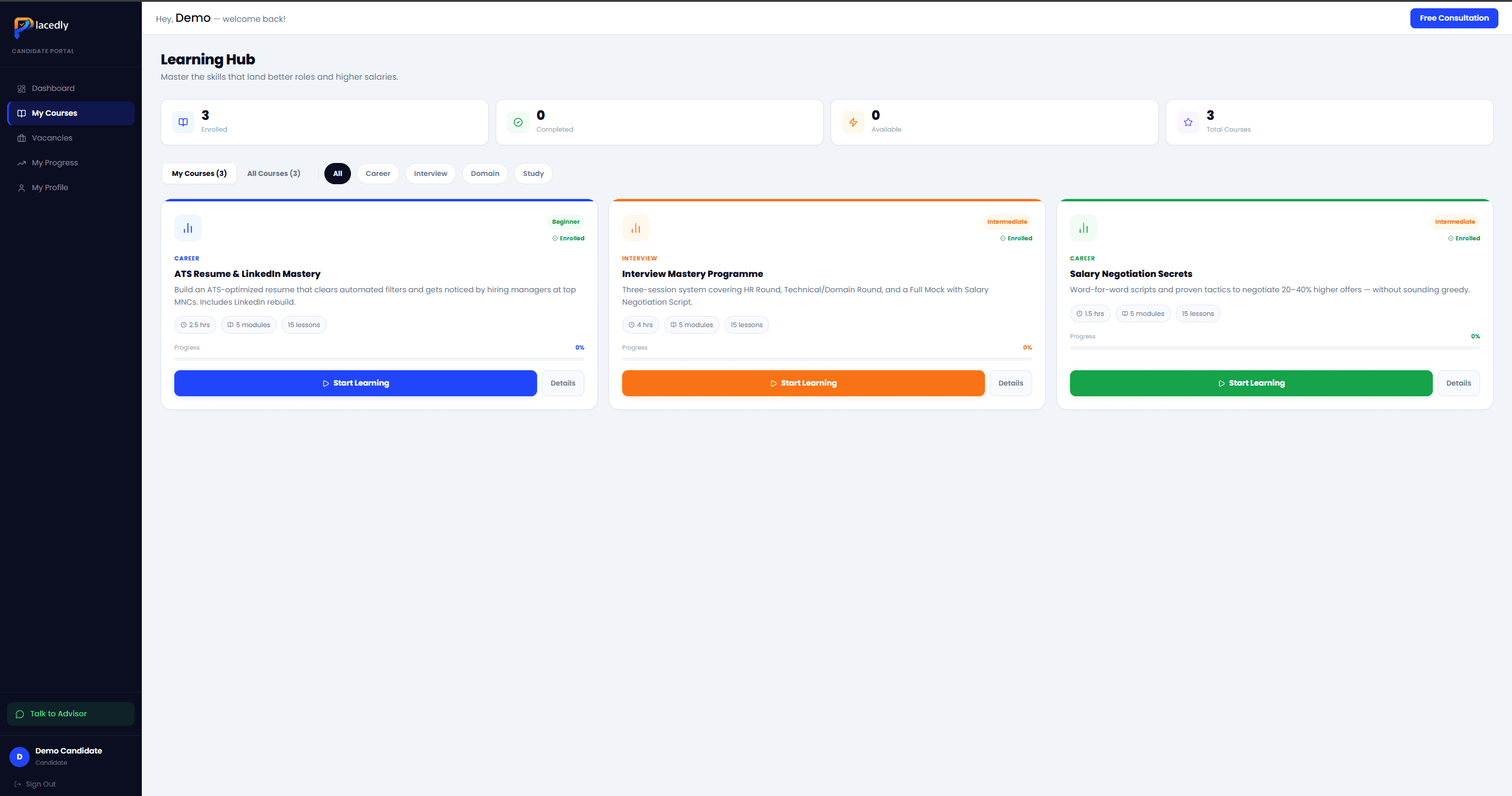Screen dimensions: 1512x796
Task: Click the ATS Resume course chart icon
Action: coord(188,228)
